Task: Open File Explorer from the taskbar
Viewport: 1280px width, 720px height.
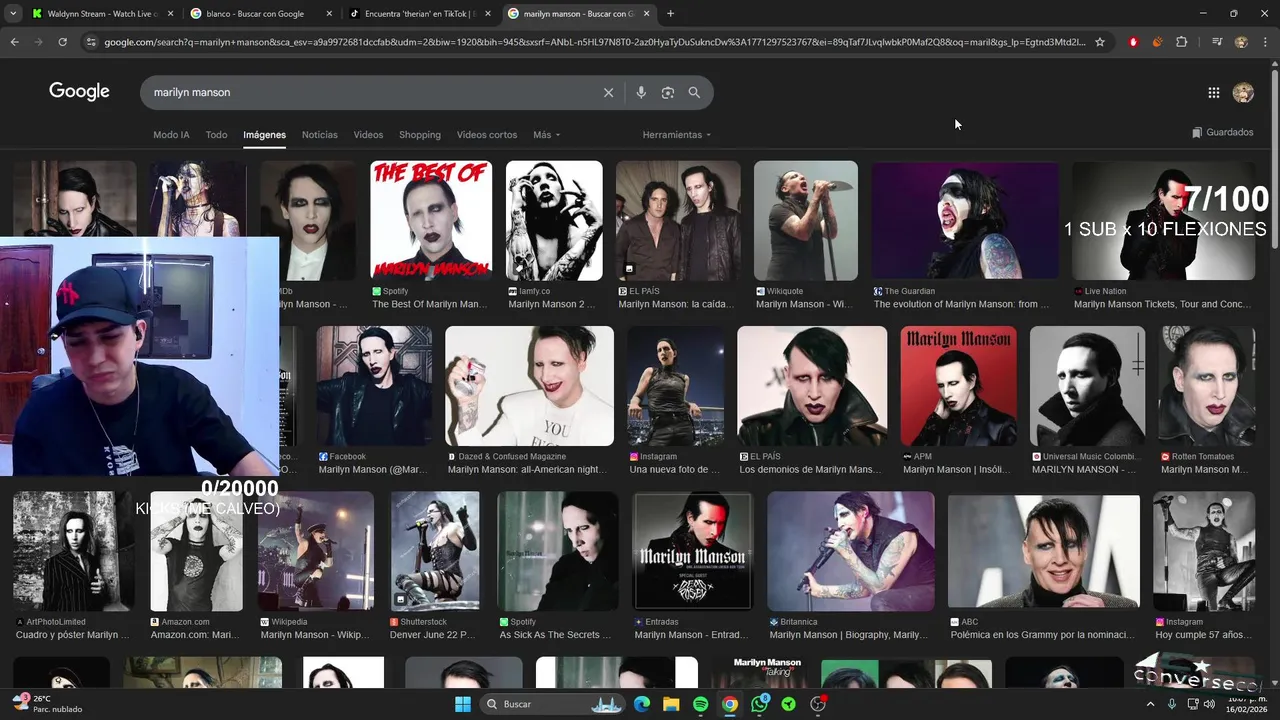Action: [x=671, y=704]
